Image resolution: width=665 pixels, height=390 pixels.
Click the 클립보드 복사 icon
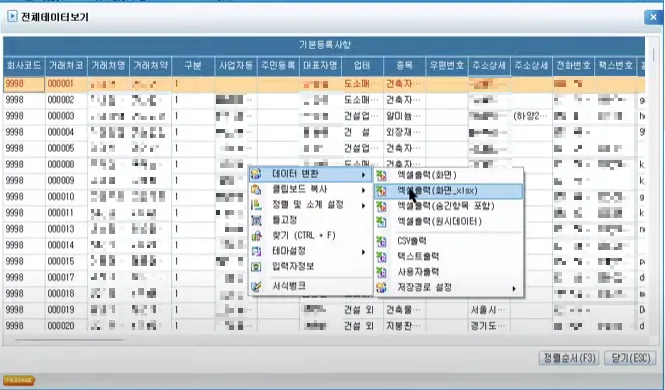[x=256, y=189]
